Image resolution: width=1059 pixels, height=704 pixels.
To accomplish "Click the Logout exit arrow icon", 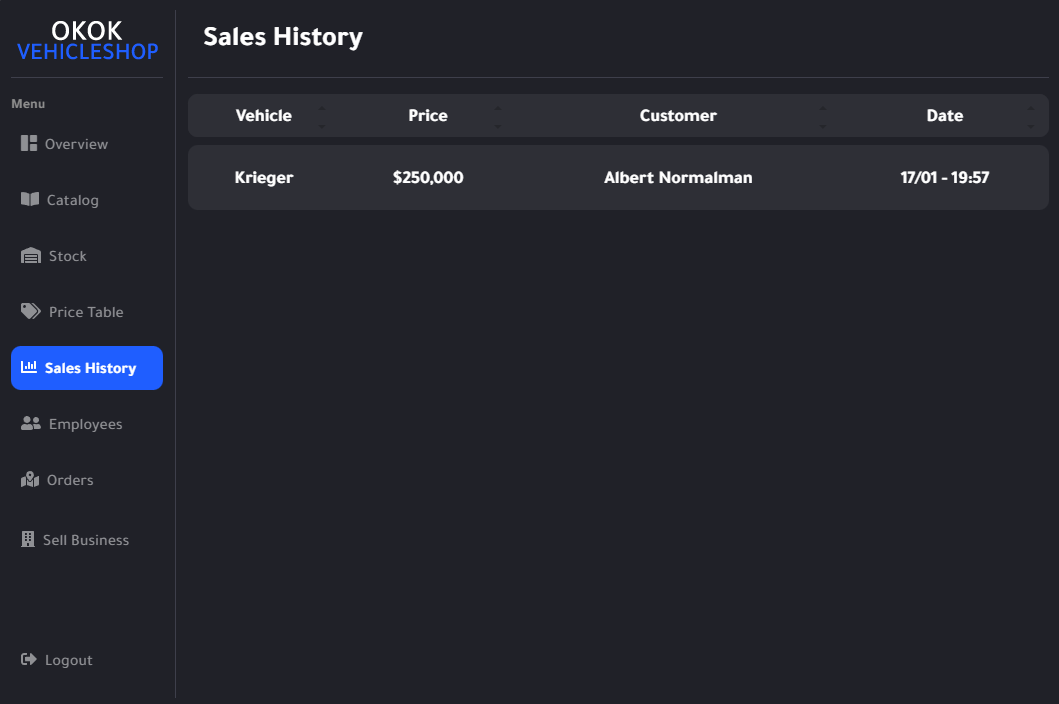I will coord(29,660).
